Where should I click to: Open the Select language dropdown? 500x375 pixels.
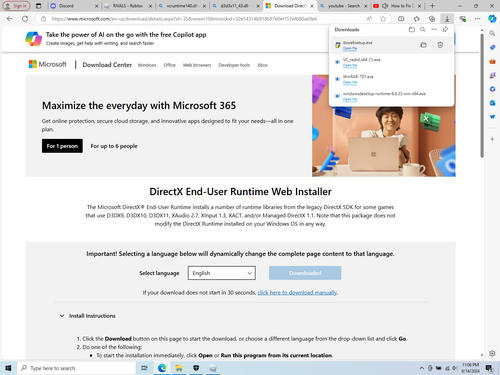[x=222, y=273]
